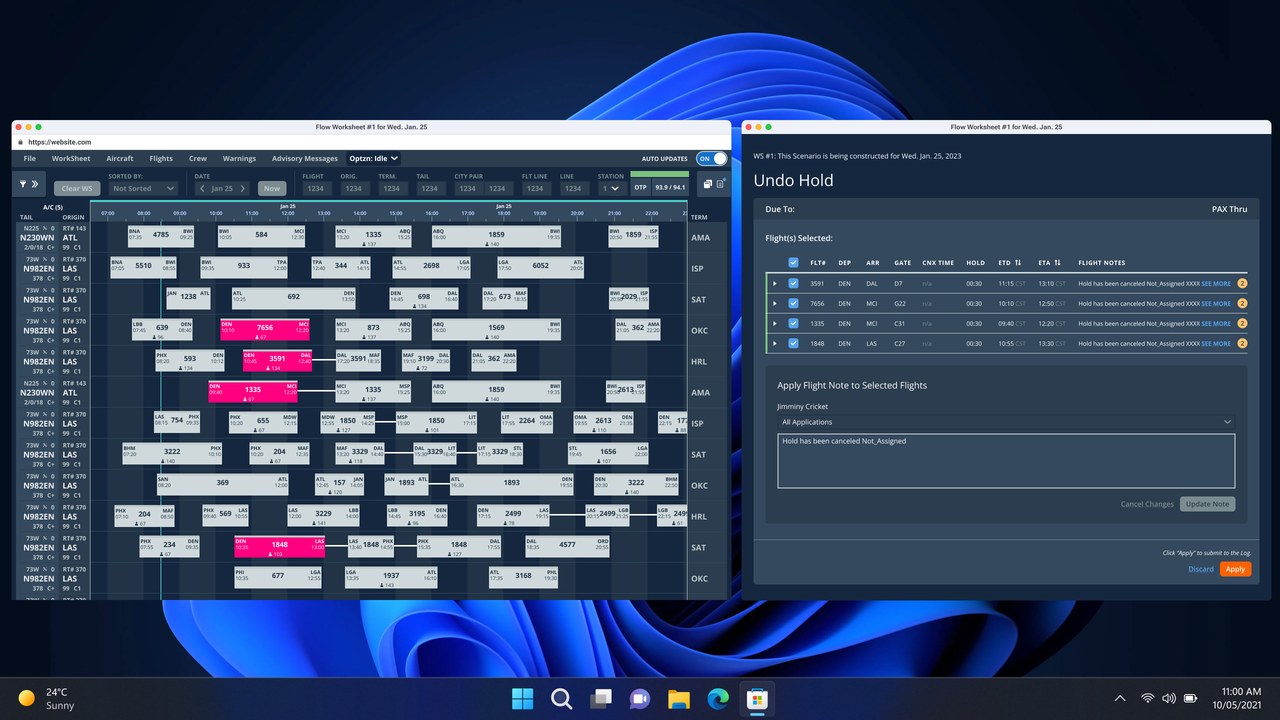Select pink flight 1848 DEN-LAS bar
The height and width of the screenshot is (720, 1280).
(x=280, y=547)
